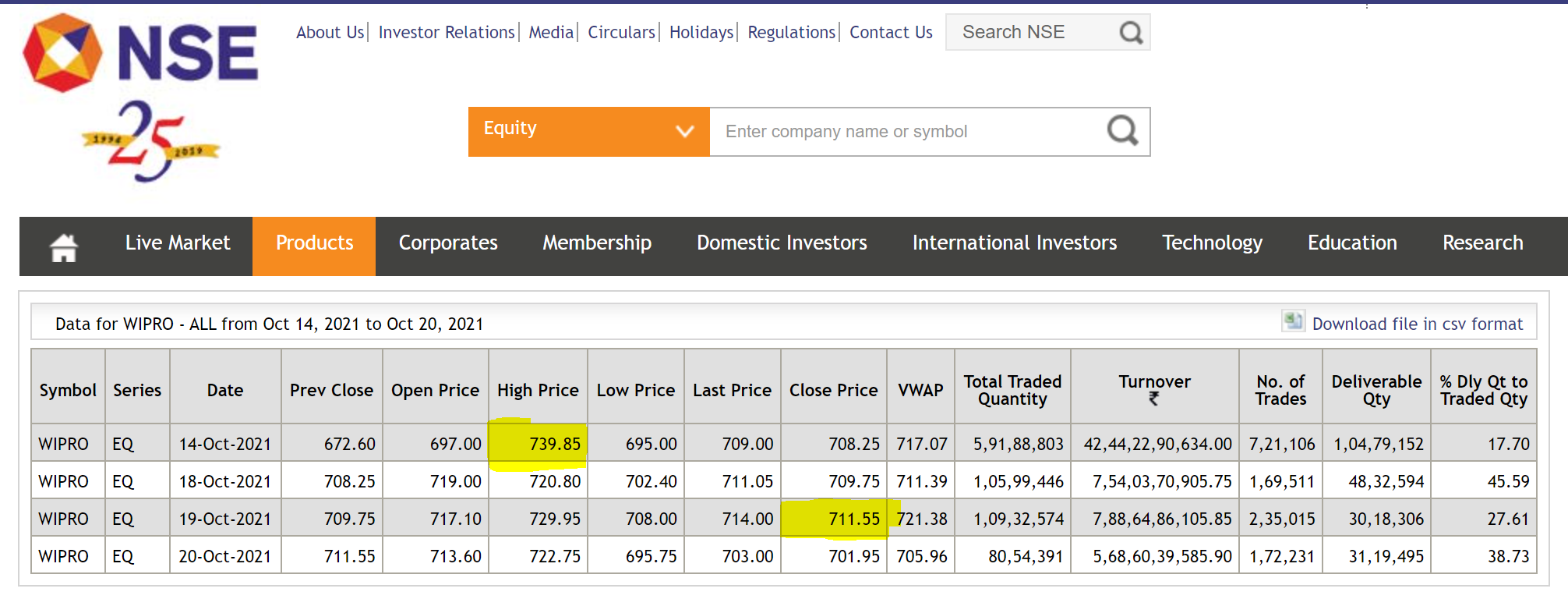This screenshot has width=1568, height=599.
Task: Click the open price 697.00
Action: click(456, 444)
